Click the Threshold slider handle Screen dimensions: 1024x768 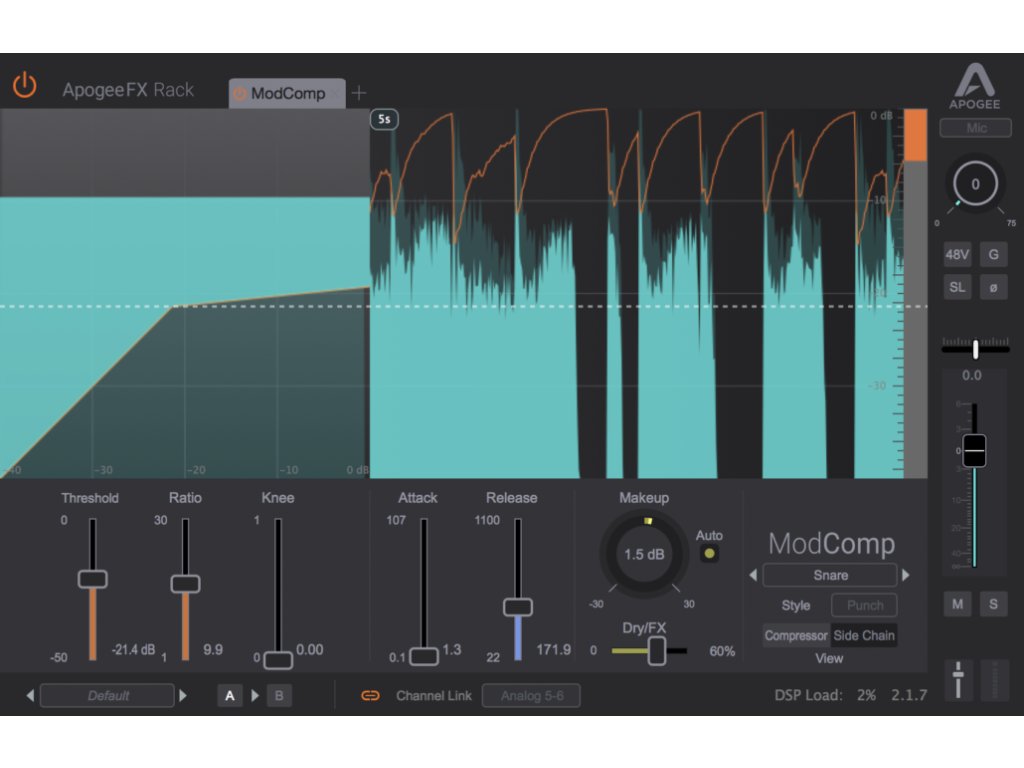coord(93,579)
